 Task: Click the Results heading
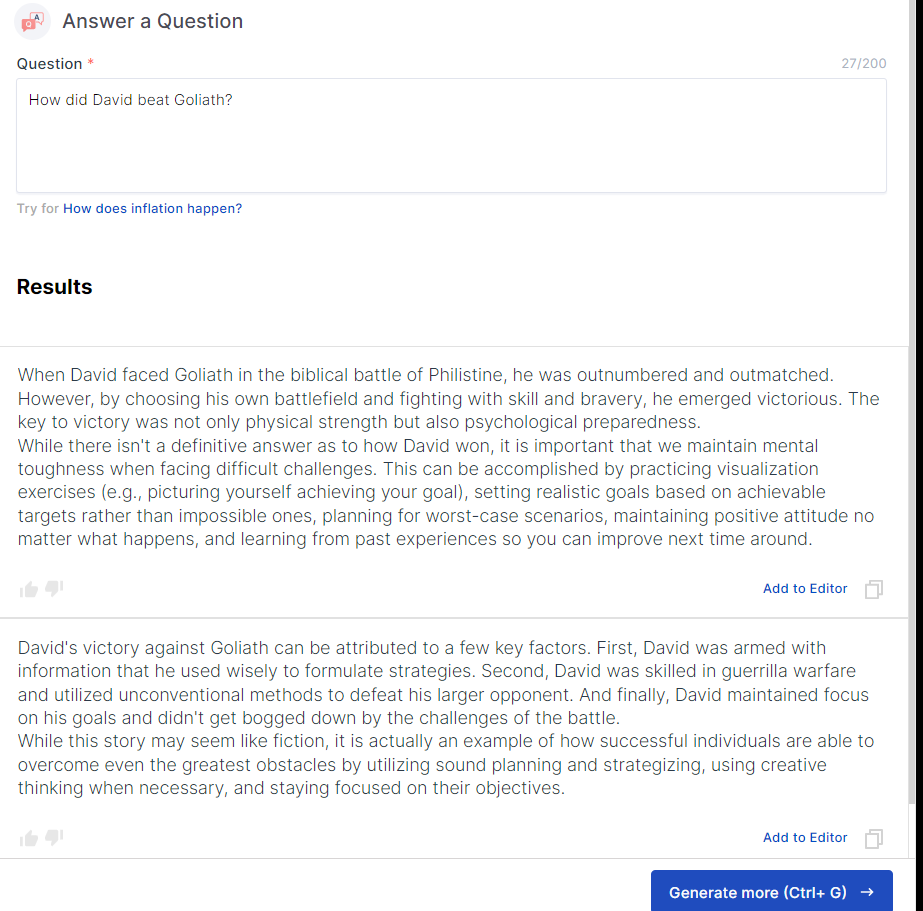[54, 287]
